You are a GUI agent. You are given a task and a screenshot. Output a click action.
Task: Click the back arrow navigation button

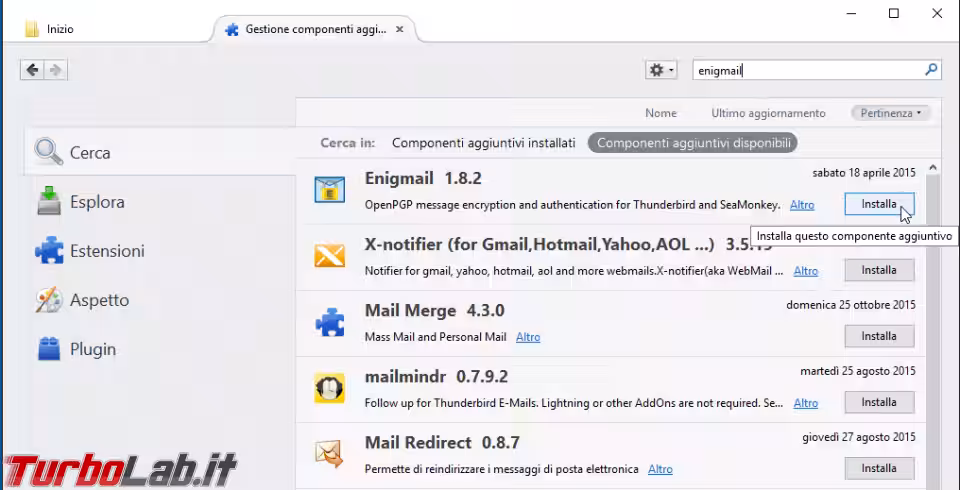(32, 70)
